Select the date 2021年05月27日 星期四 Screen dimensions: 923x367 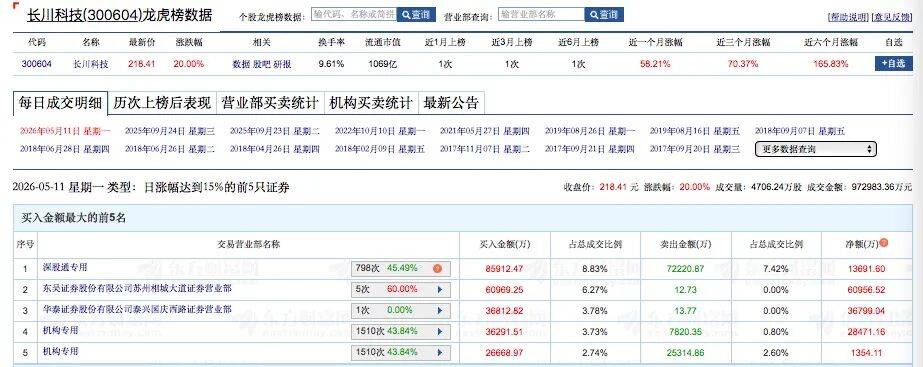[x=485, y=131]
